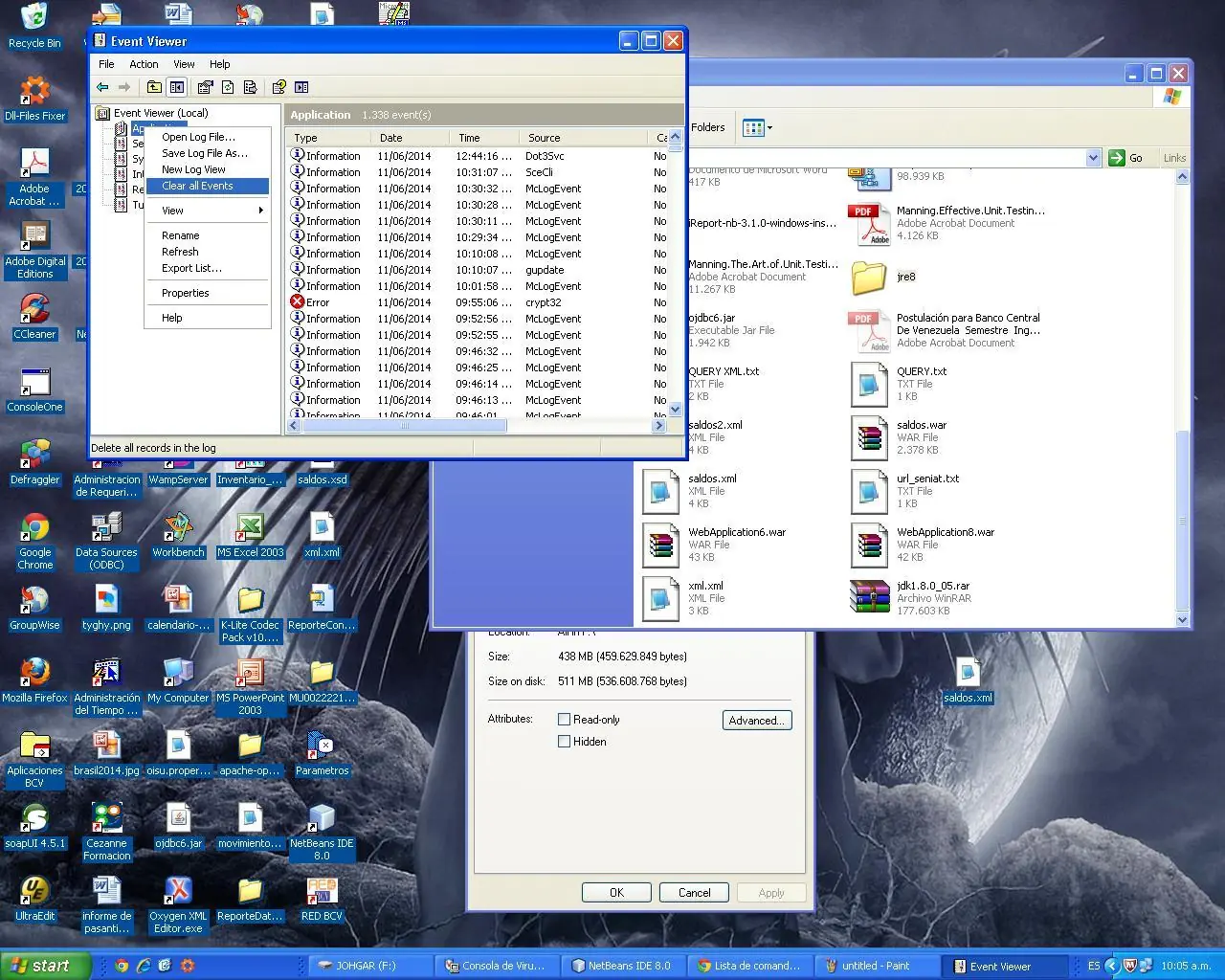The image size is (1225, 980).
Task: Toggle the Show/Hide Console Tree toolbar icon
Action: (x=177, y=87)
